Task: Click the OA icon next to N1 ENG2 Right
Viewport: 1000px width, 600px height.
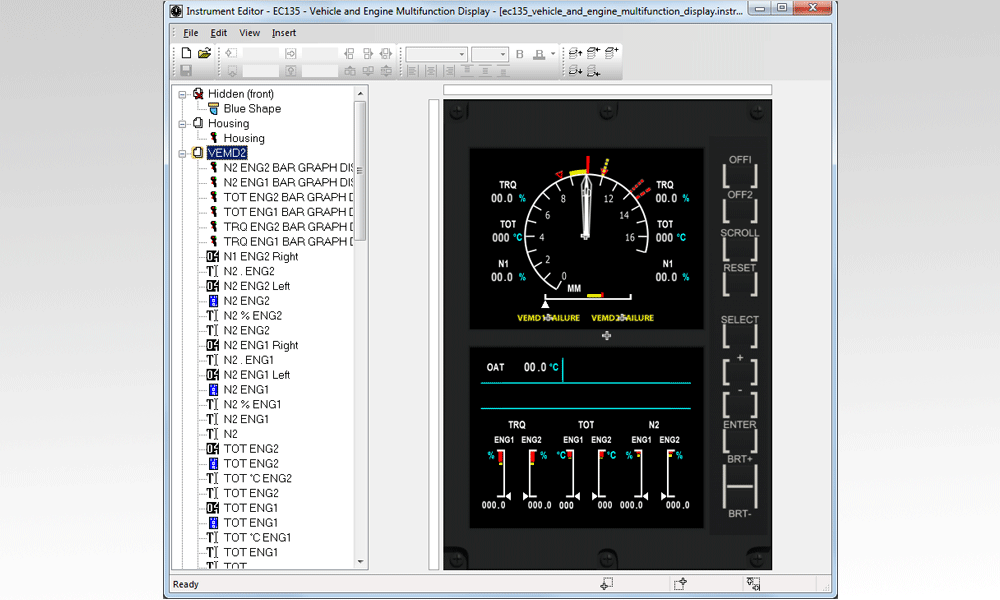Action: 211,256
